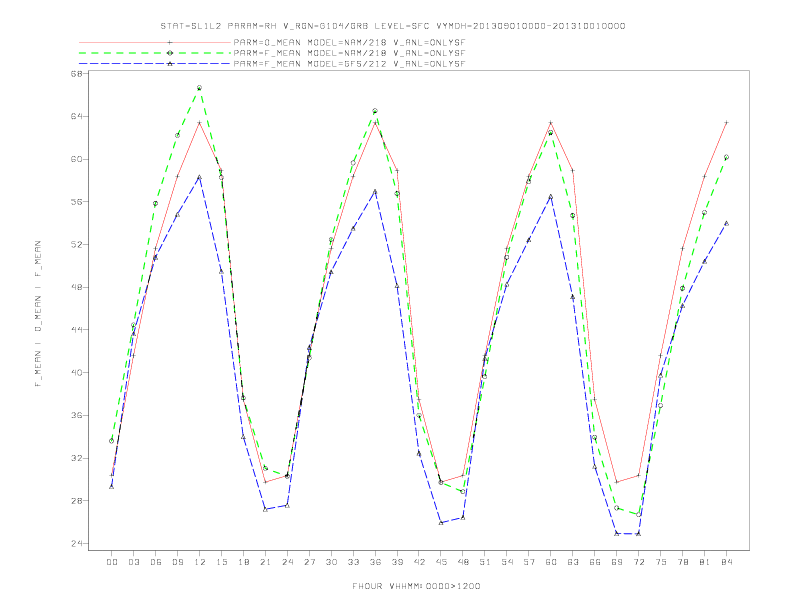The image size is (792, 612).
Task: Click x-axis forecast hour label 21
Action: pos(265,562)
